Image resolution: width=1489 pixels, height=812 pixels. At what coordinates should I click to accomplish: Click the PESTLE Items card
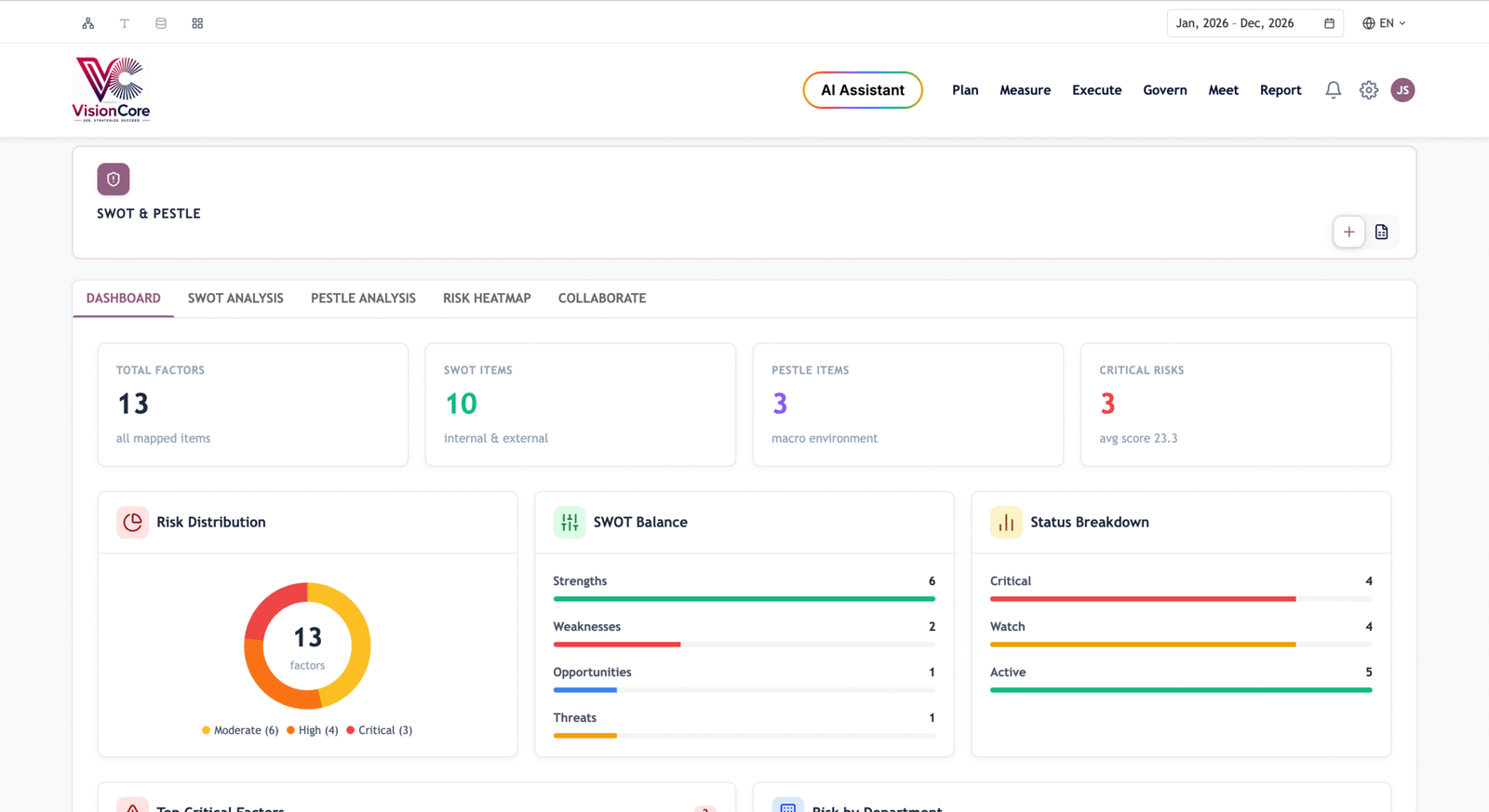(908, 405)
